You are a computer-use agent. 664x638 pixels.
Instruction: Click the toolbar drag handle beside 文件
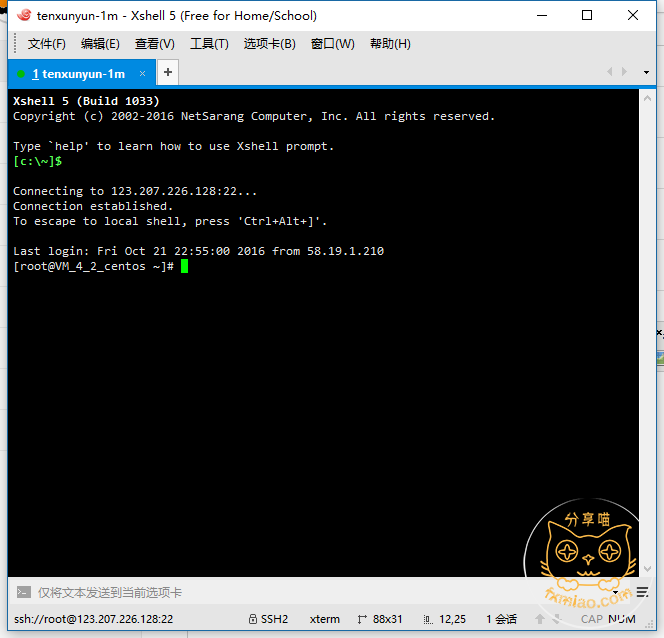tap(15, 44)
